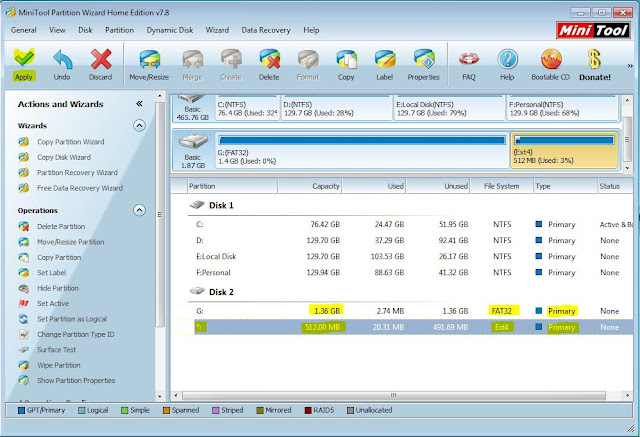Image resolution: width=640 pixels, height=437 pixels.
Task: Sort by the Used column header
Action: (374, 186)
